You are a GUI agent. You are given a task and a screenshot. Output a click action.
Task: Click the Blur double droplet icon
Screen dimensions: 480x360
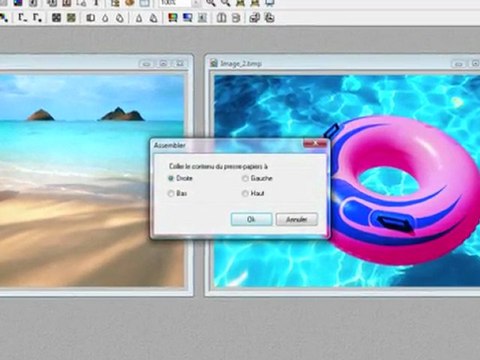(x=120, y=18)
